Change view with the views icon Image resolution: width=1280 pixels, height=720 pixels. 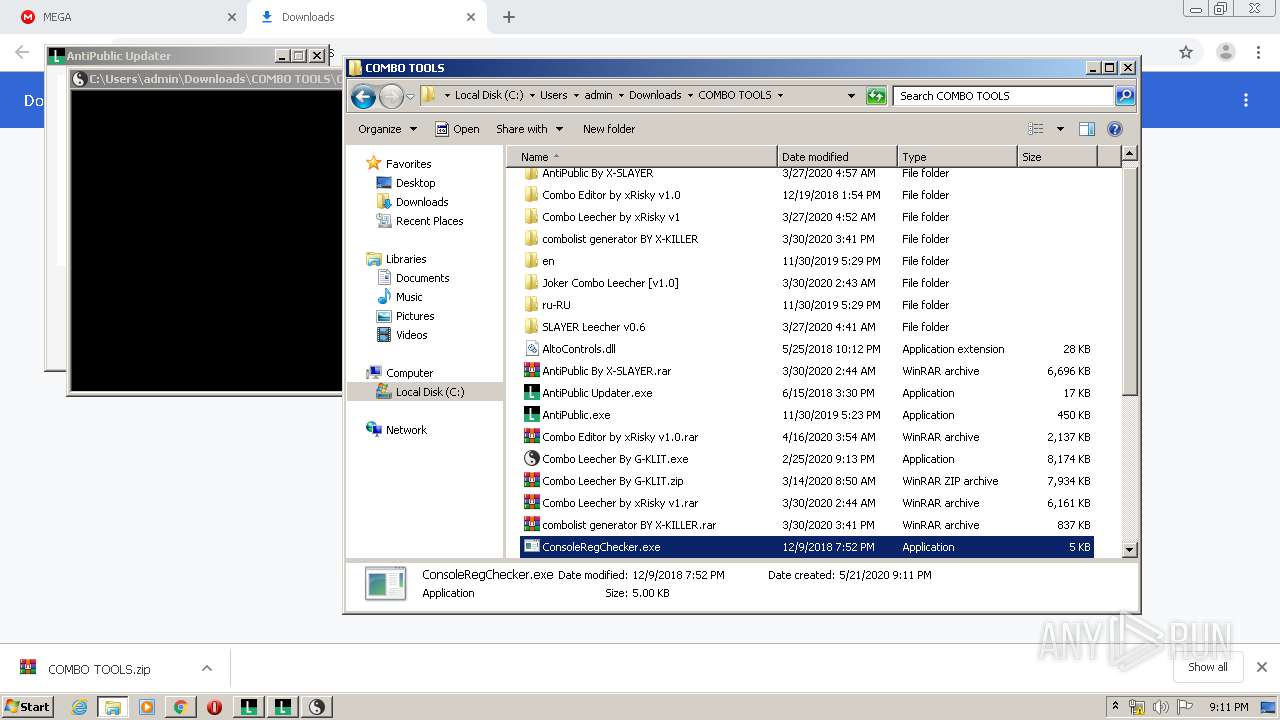click(x=1036, y=129)
